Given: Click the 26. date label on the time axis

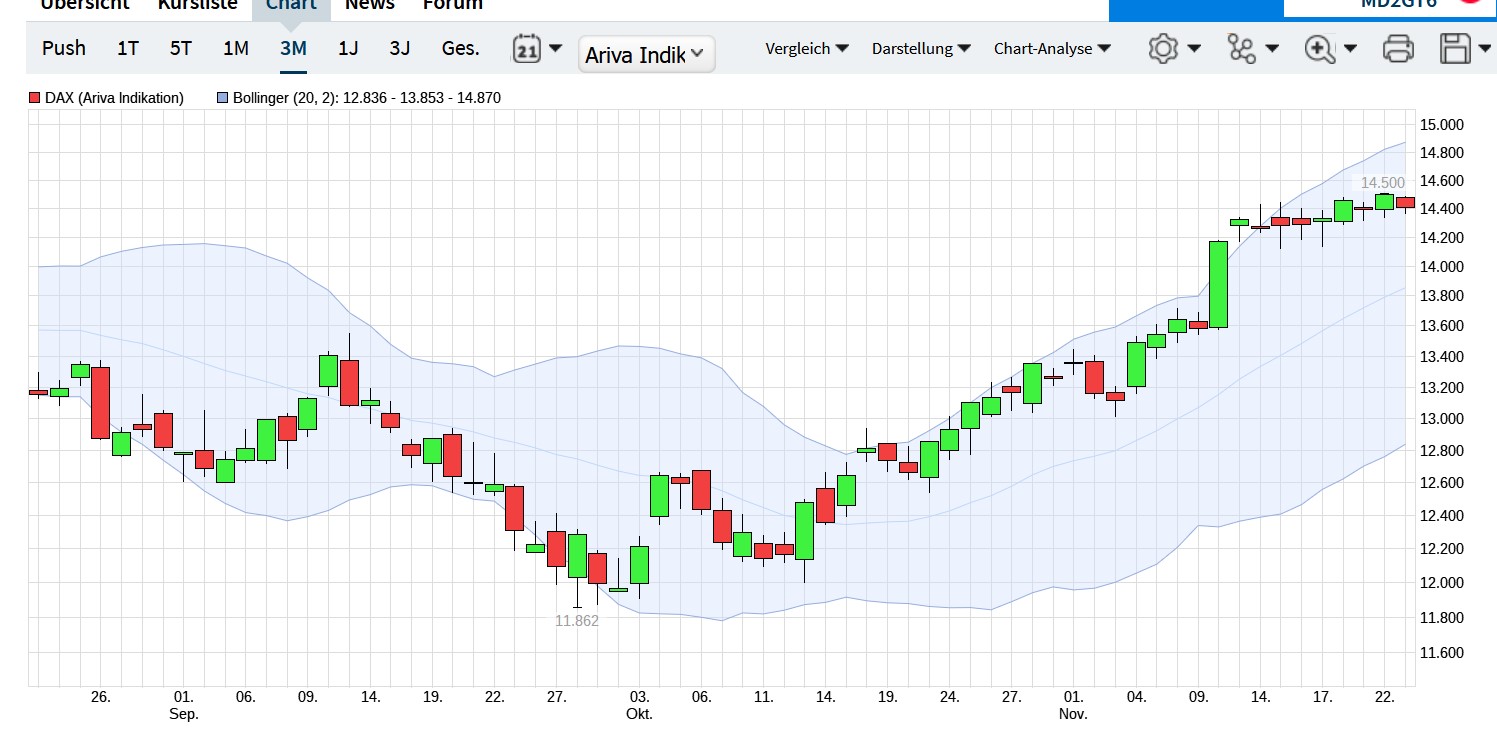Looking at the screenshot, I should tap(101, 697).
